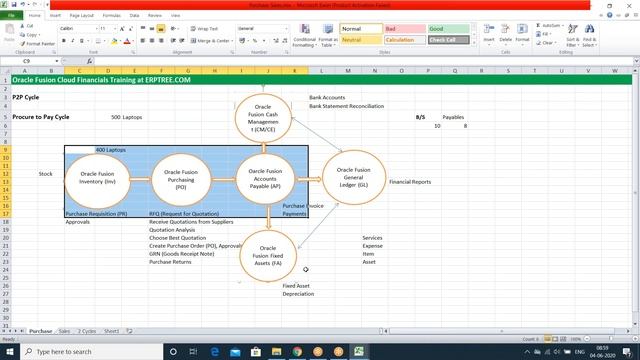640x360 pixels.
Task: Toggle Underline formatting
Action: pyautogui.click(x=82, y=41)
